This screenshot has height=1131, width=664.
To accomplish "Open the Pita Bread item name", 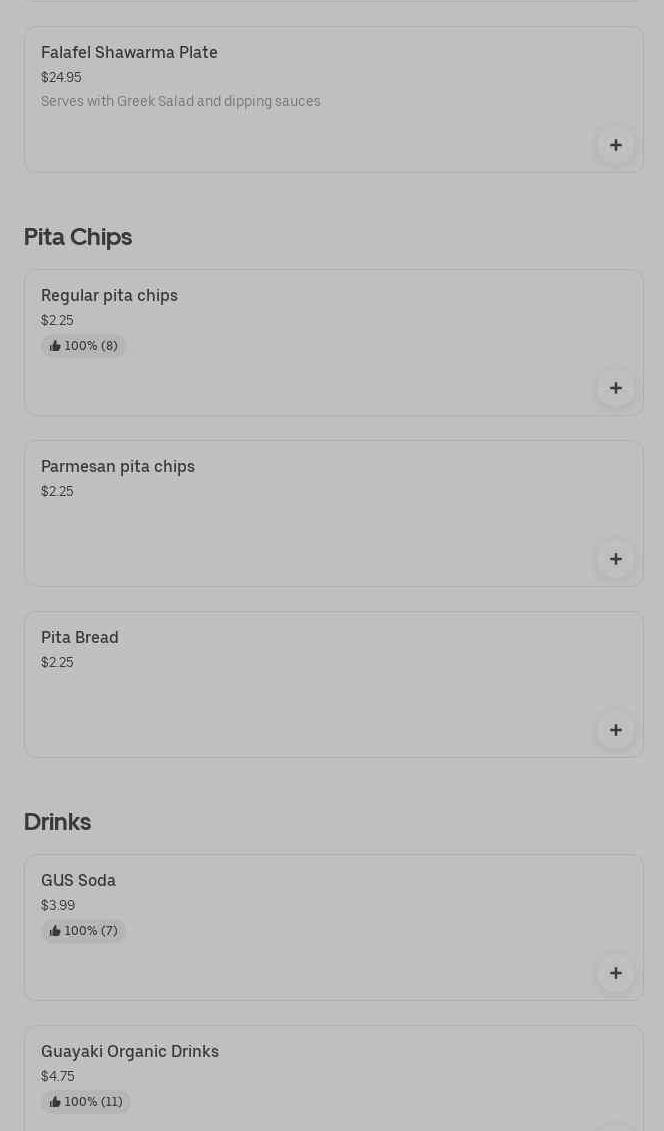I will tap(80, 637).
